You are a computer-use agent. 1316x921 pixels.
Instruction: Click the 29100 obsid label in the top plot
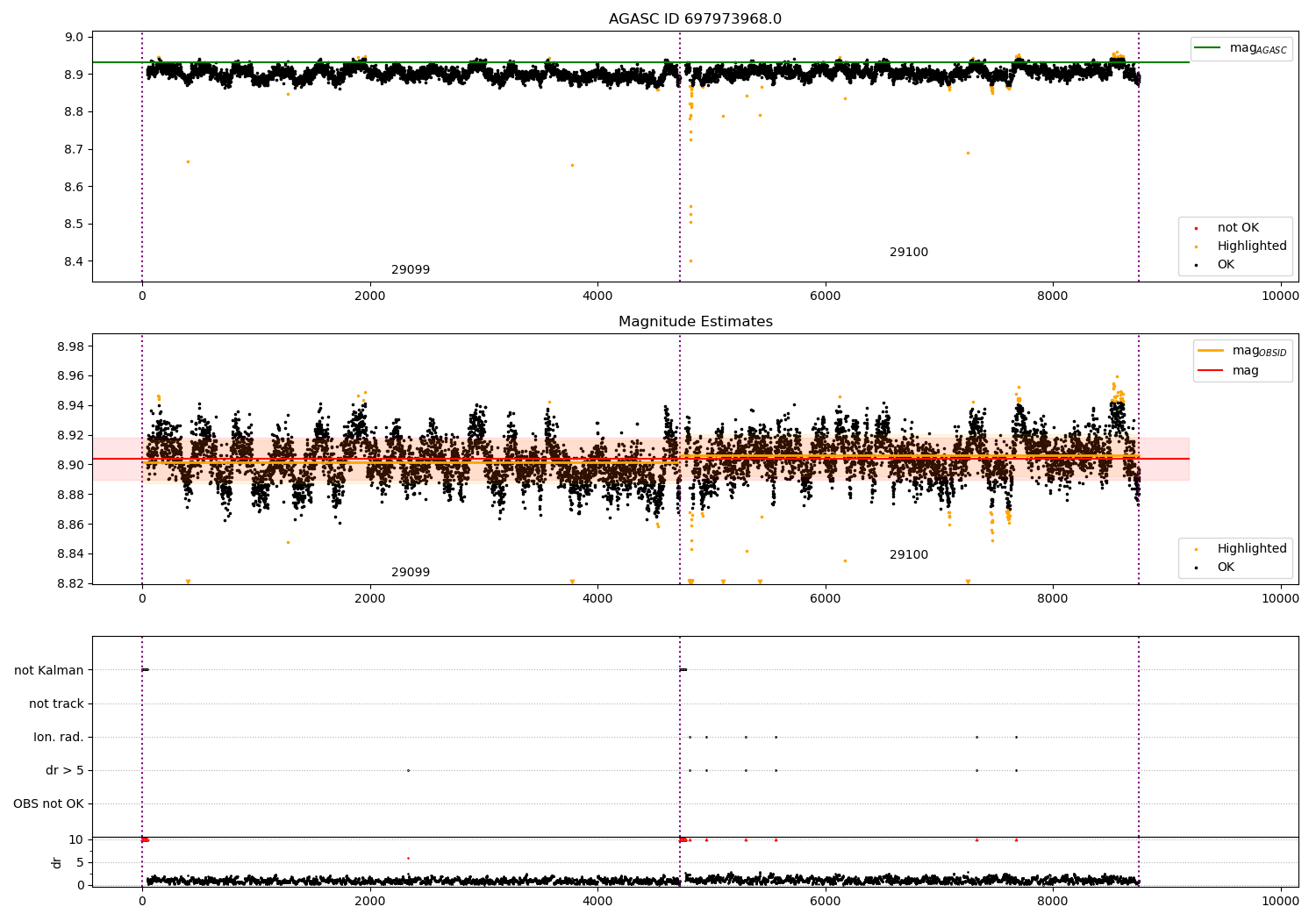[x=909, y=253]
